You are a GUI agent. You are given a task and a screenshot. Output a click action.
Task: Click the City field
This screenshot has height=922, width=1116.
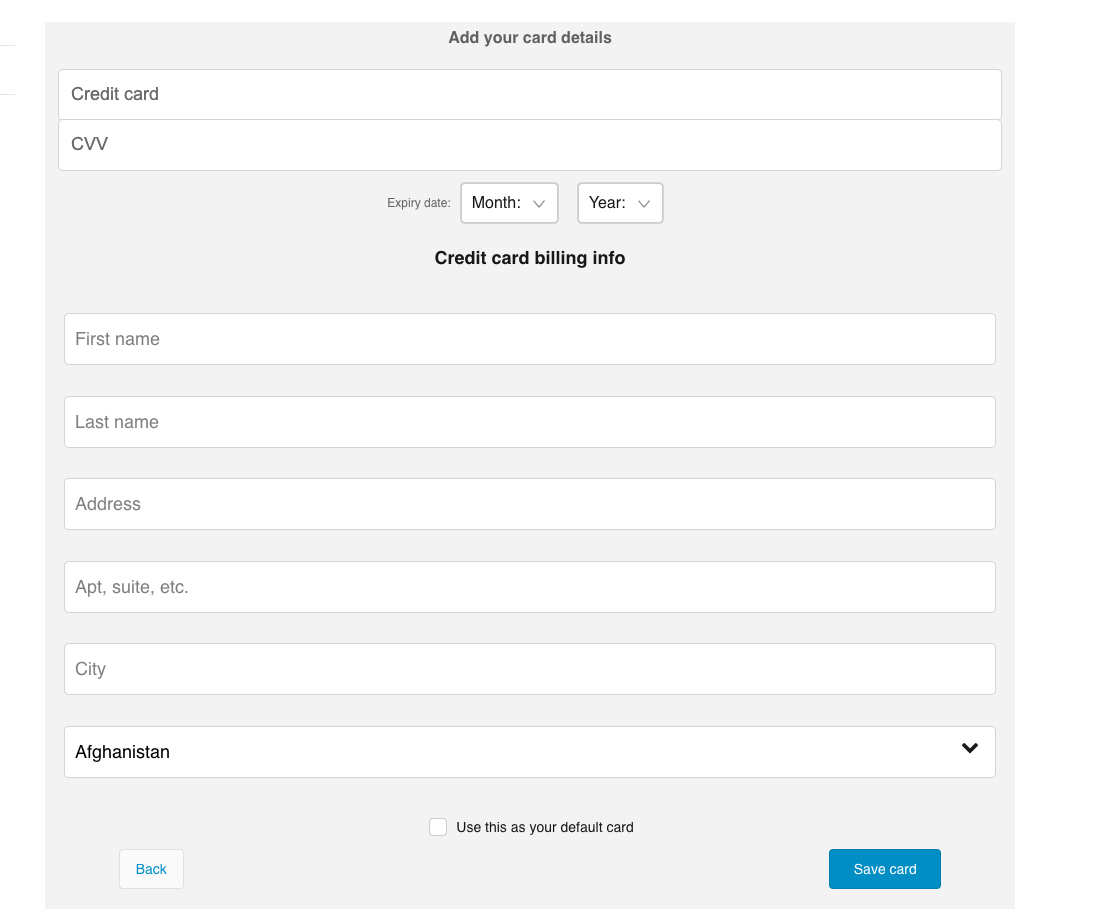pyautogui.click(x=530, y=669)
